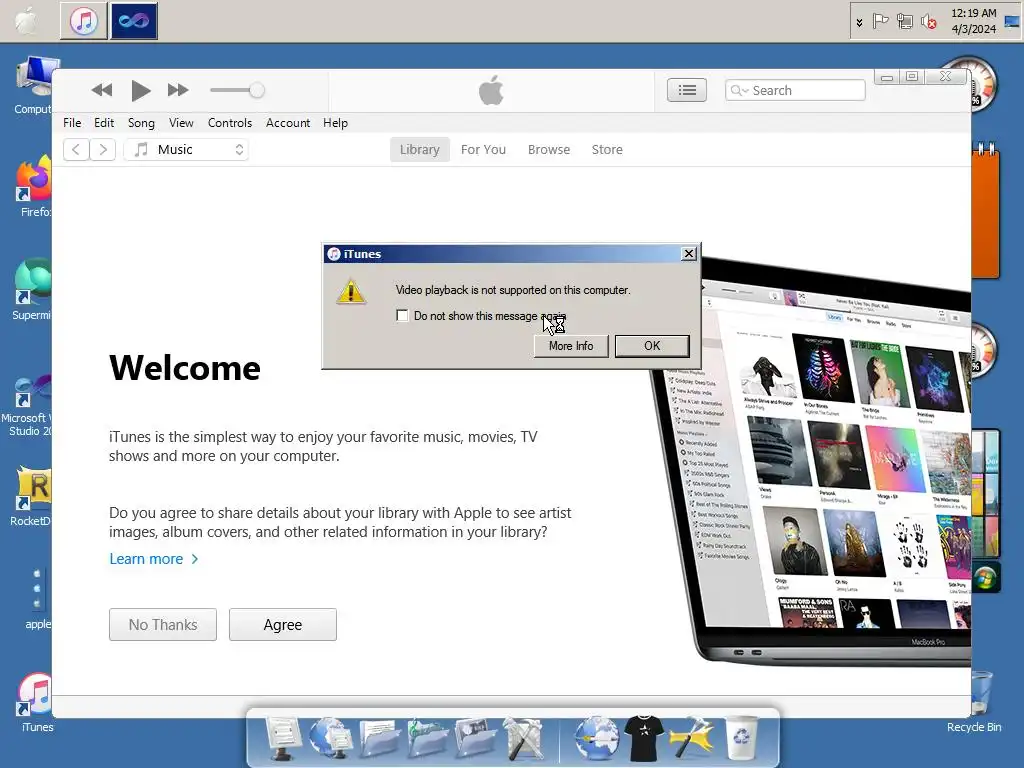
Task: Click the Apple logo in iTunes header
Action: (x=491, y=90)
